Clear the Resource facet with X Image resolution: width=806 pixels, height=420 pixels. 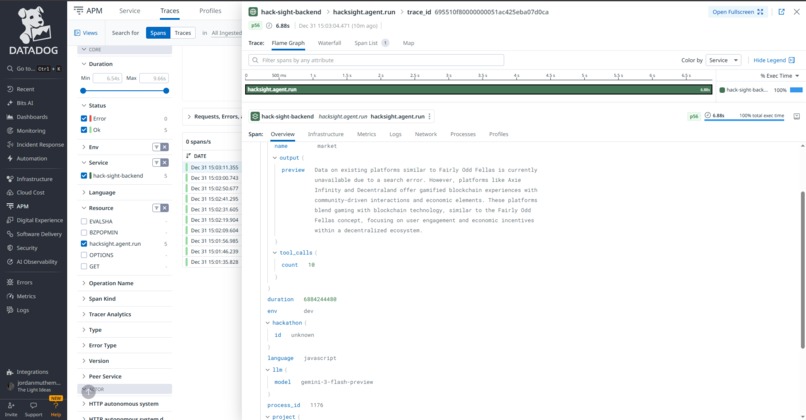(164, 208)
